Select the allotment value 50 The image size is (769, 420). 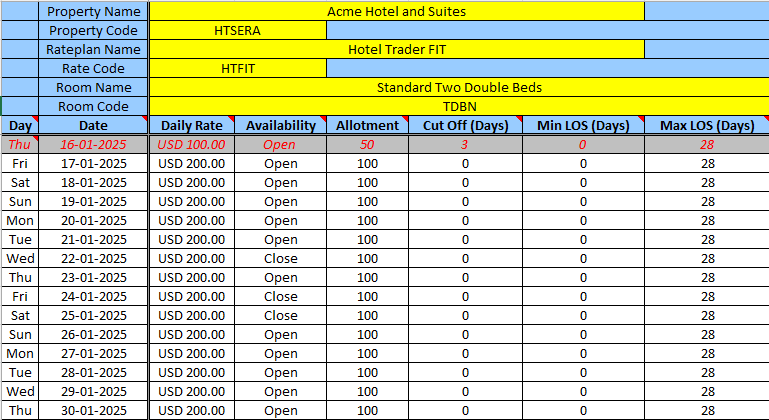click(367, 144)
